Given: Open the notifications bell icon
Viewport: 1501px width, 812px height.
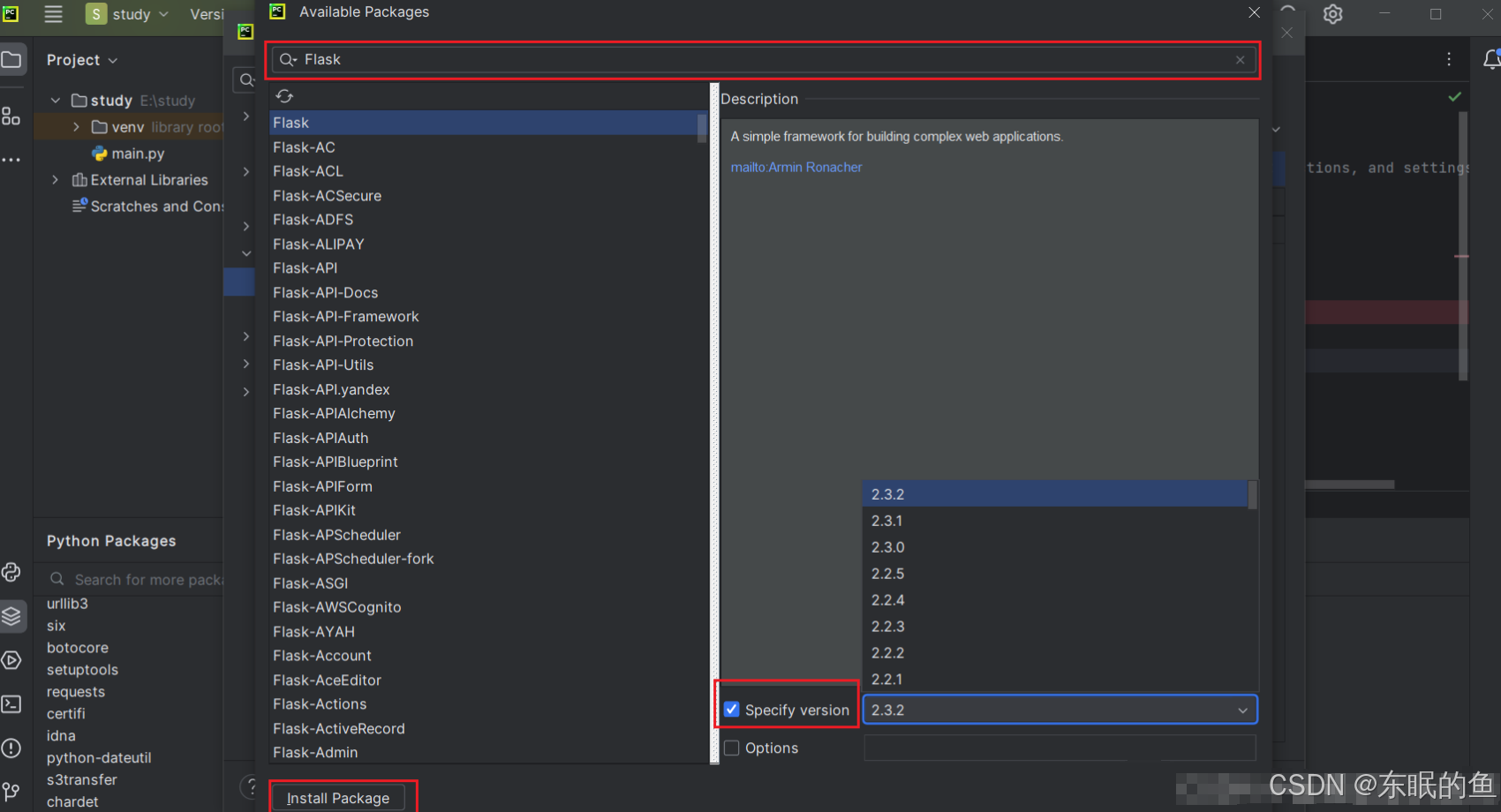Looking at the screenshot, I should pos(1491,59).
